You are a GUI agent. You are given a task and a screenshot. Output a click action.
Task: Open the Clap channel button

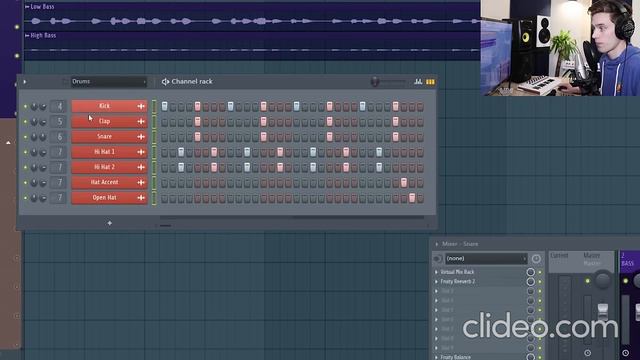(x=109, y=121)
